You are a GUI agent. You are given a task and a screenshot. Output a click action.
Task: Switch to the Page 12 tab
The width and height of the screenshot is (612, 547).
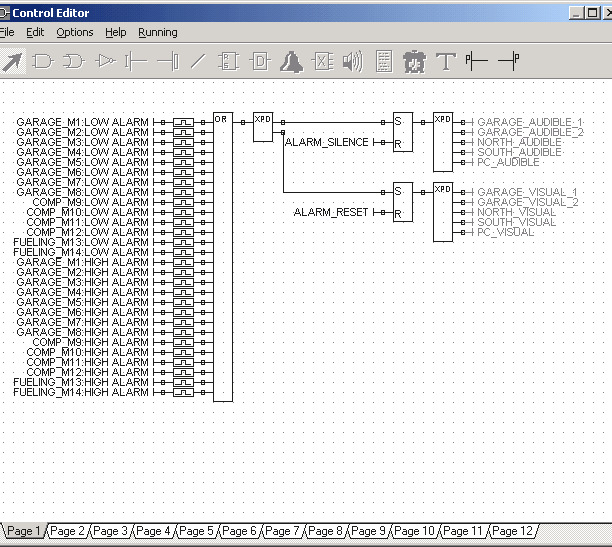[x=512, y=531]
